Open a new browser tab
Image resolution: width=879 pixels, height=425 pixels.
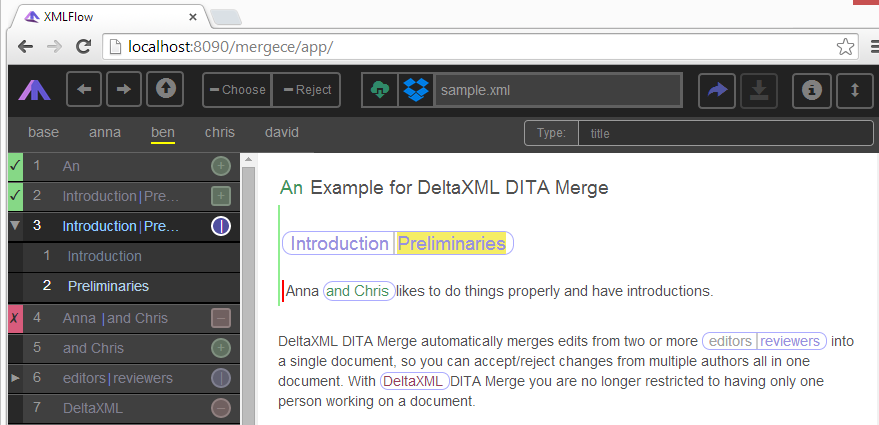pos(226,17)
